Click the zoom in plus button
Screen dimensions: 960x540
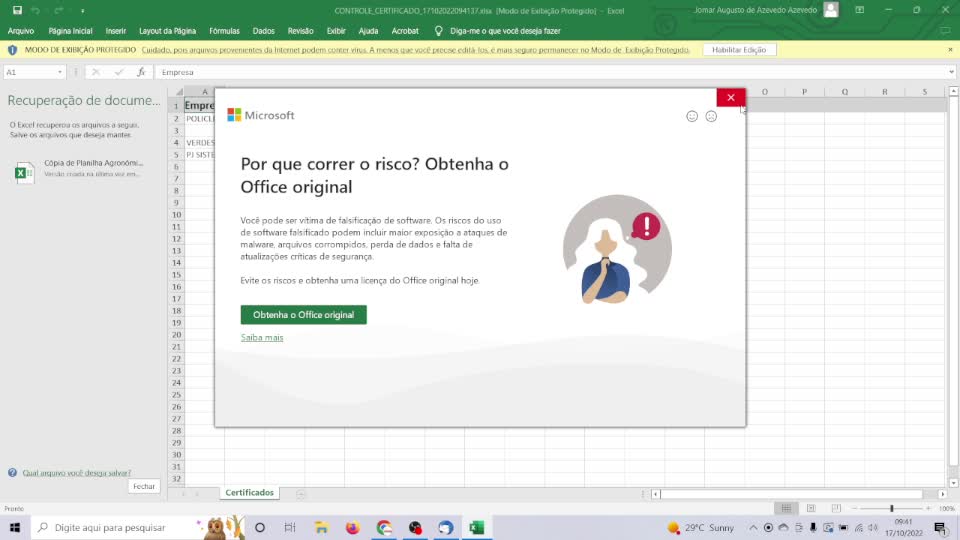(x=928, y=508)
